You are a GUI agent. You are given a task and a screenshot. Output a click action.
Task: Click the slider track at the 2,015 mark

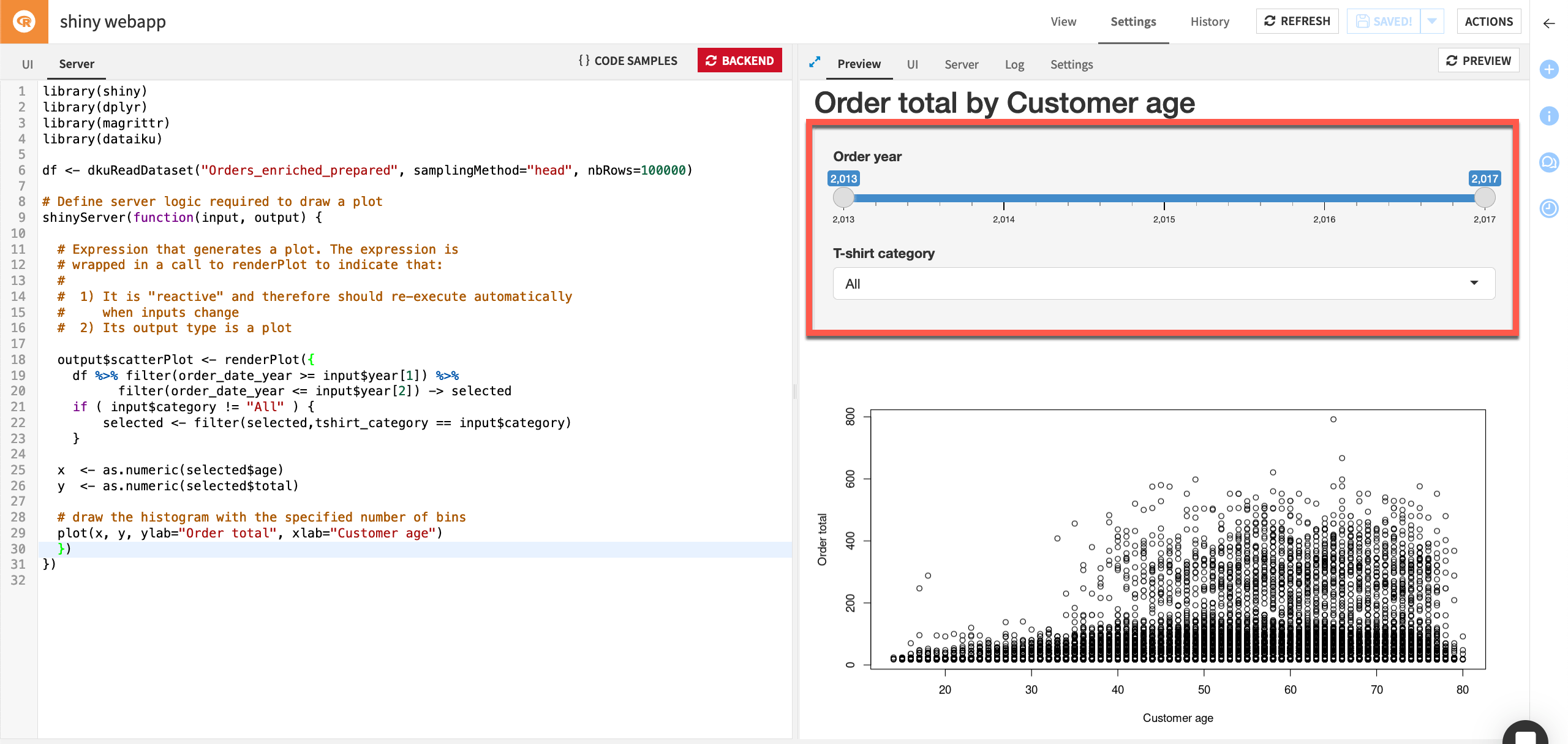1164,198
